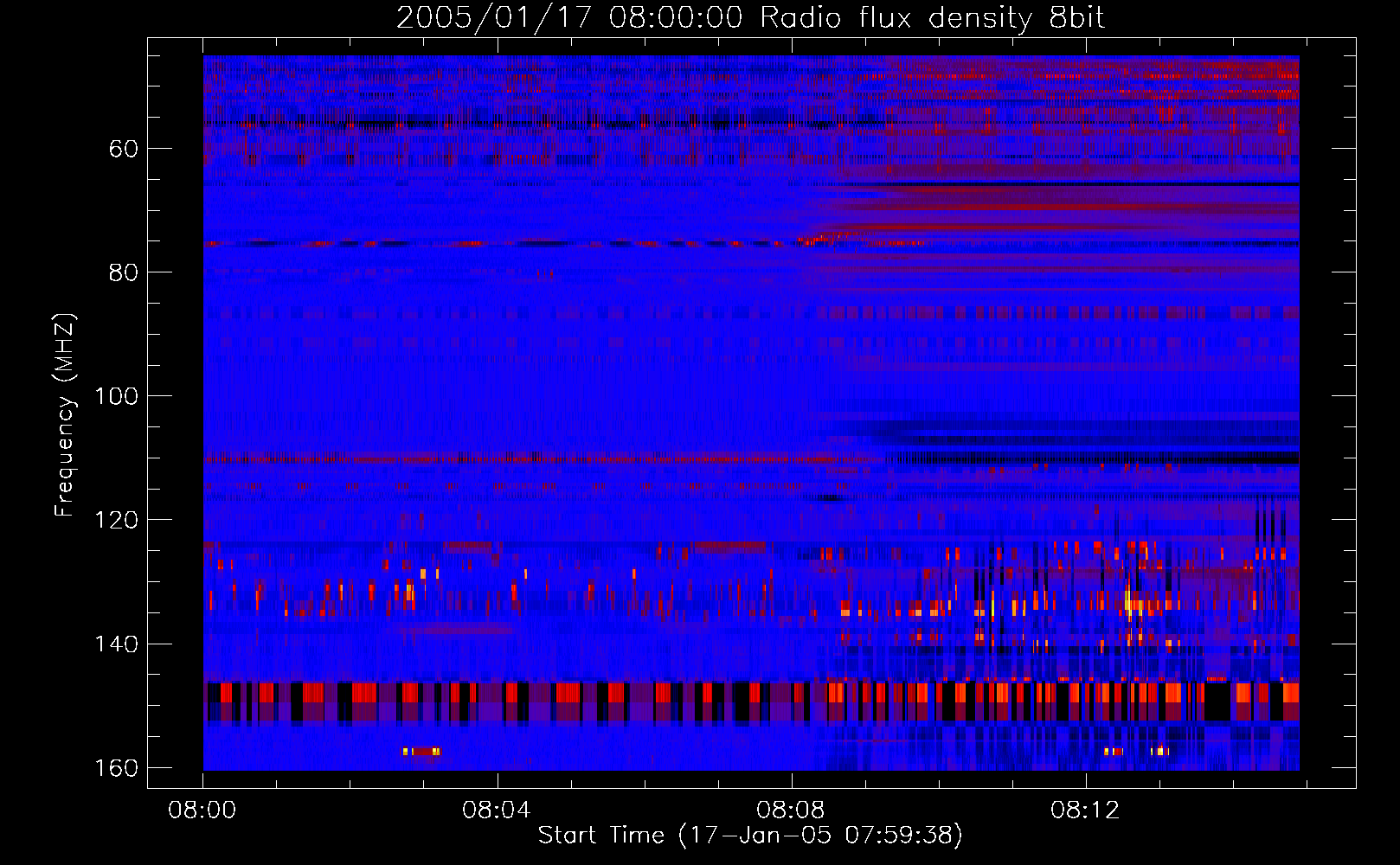
Task: Click the 'Frequency (MHZ)' y-axis label
Action: 65,415
